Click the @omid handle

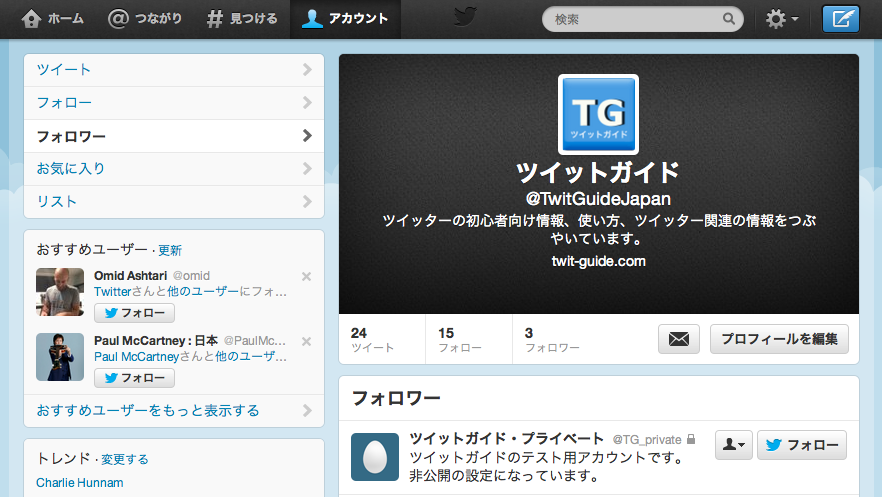pos(191,276)
